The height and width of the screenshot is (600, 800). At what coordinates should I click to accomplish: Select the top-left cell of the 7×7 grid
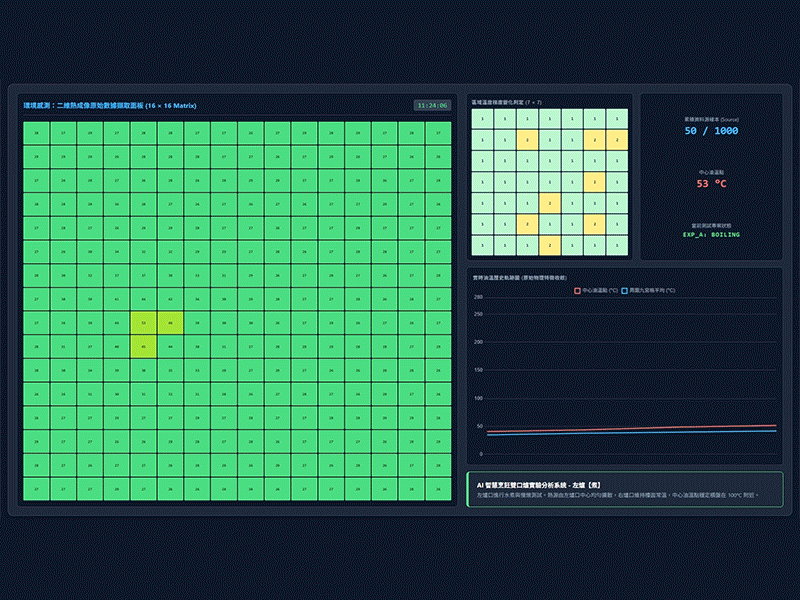click(x=482, y=119)
